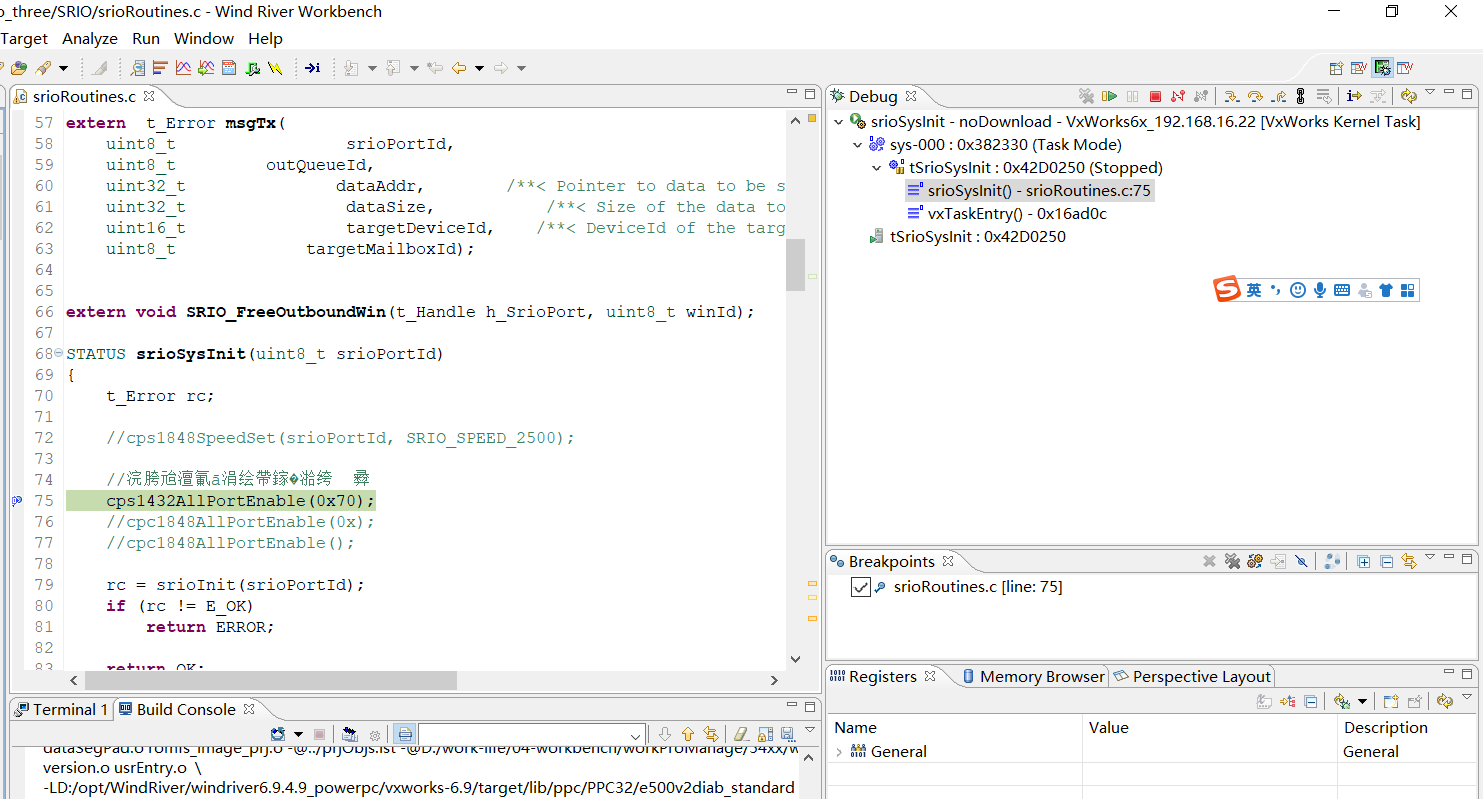This screenshot has height=799, width=1483.
Task: Uncheck the srioRoutines.c line 75 breakpoint
Action: tap(861, 587)
